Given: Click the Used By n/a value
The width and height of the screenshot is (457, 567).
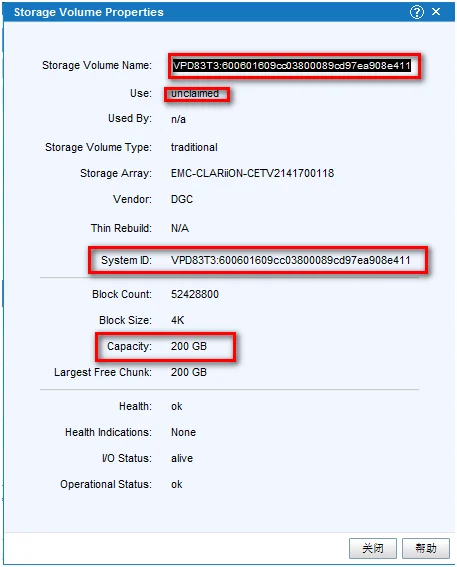Looking at the screenshot, I should [x=178, y=119].
